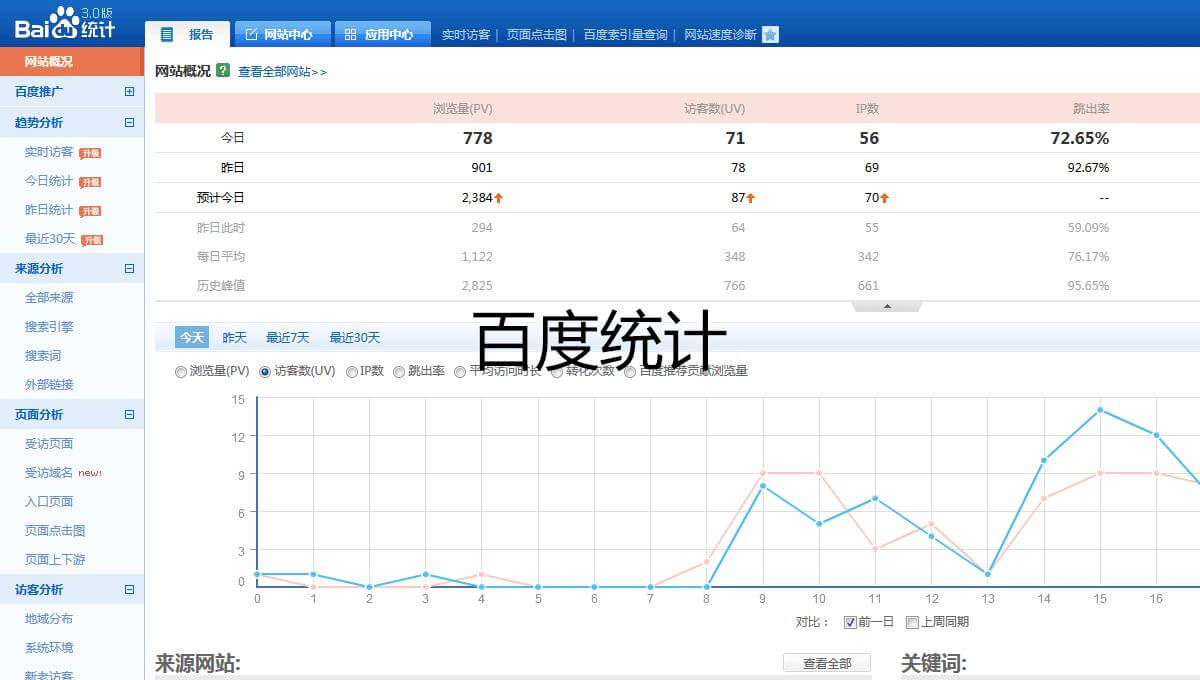Click the predicted PV value 2,384

477,198
